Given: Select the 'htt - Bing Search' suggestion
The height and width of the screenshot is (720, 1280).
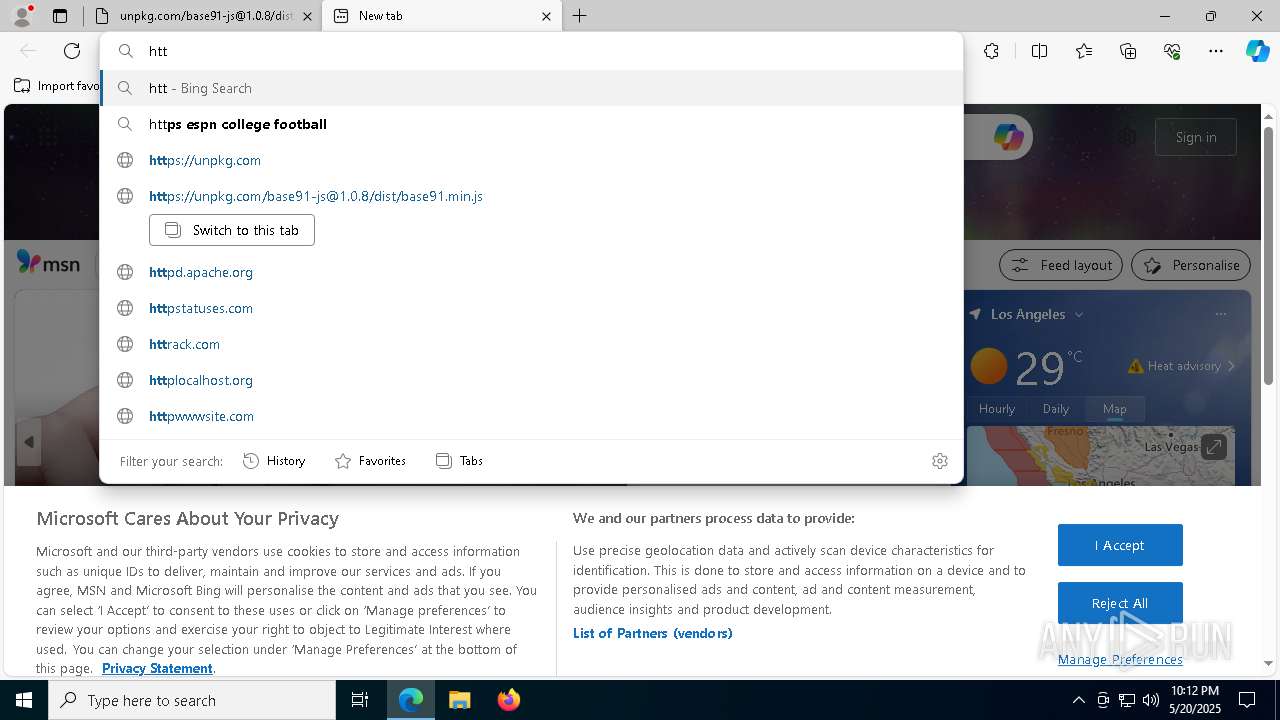Looking at the screenshot, I should 531,88.
